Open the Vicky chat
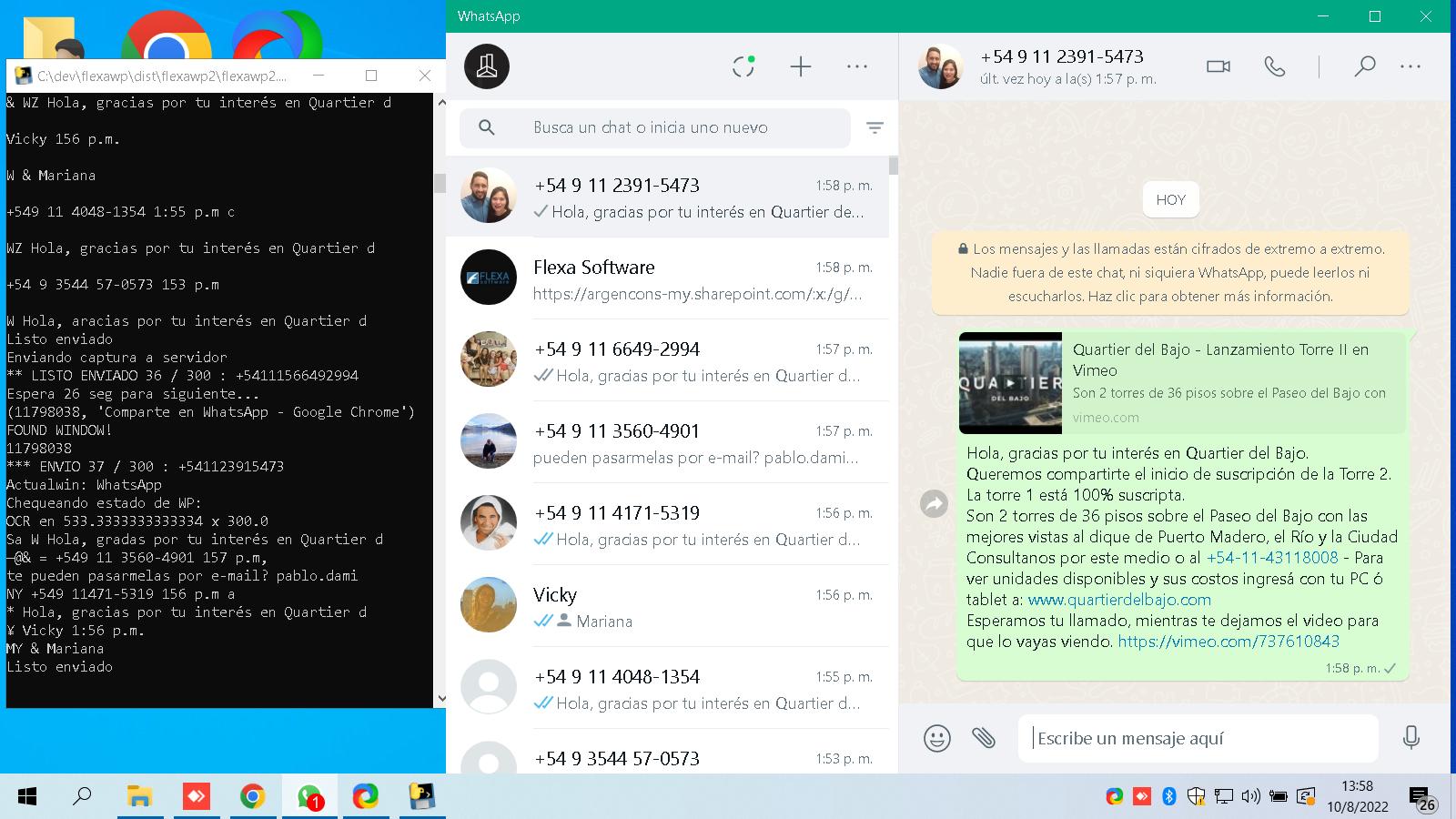Image resolution: width=1456 pixels, height=819 pixels. tap(667, 607)
